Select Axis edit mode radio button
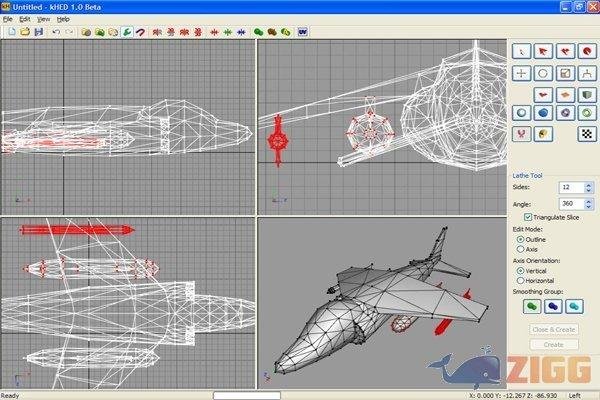The width and height of the screenshot is (600, 400). tap(520, 250)
